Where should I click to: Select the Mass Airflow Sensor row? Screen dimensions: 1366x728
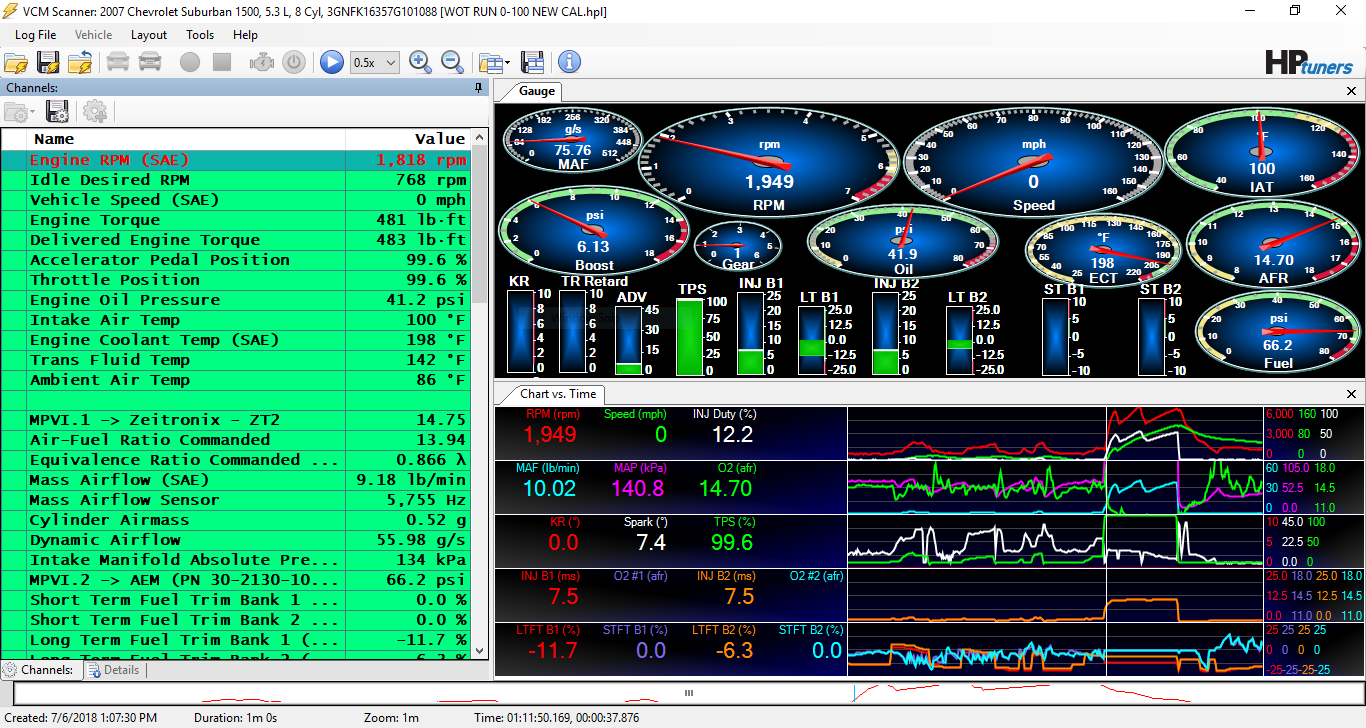(x=235, y=500)
